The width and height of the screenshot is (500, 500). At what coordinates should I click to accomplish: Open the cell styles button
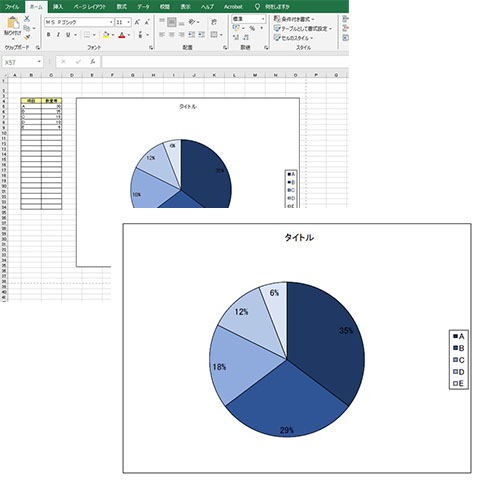pos(294,38)
